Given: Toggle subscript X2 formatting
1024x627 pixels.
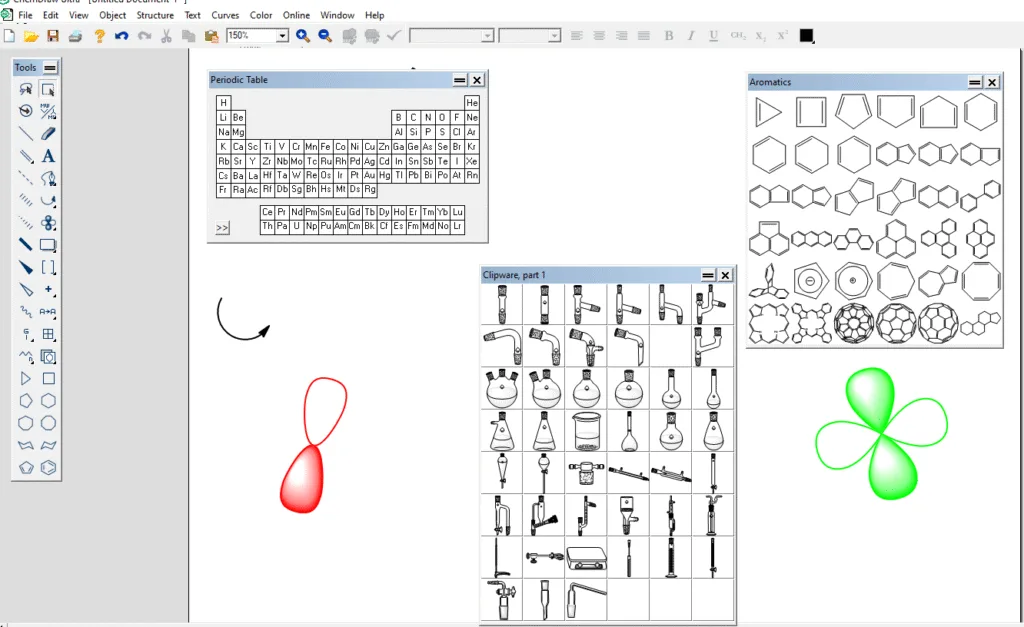Looking at the screenshot, I should (x=760, y=36).
